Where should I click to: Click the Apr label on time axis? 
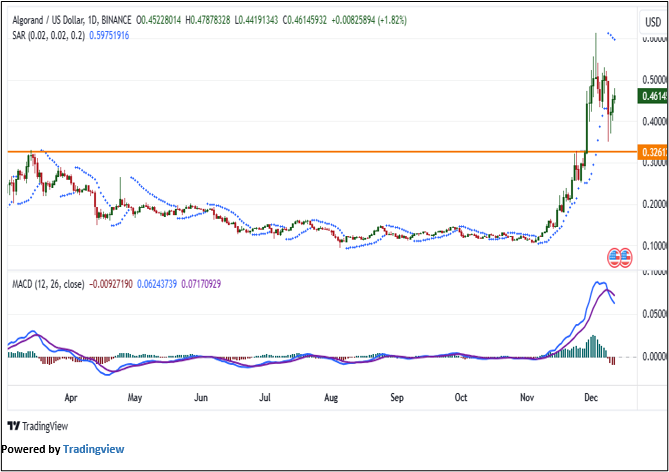pos(71,398)
